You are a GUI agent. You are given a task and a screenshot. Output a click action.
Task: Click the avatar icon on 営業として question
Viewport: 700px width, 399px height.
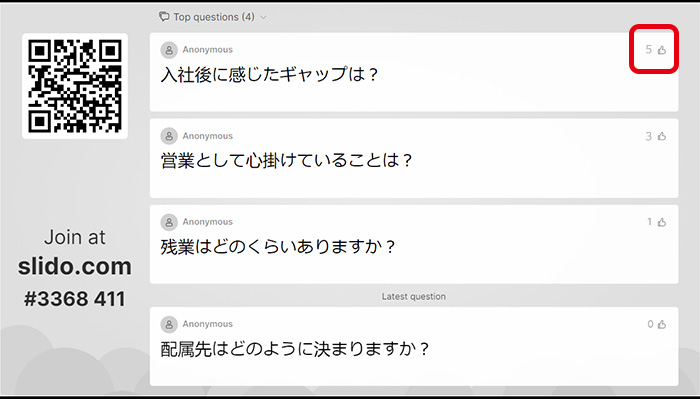click(169, 136)
